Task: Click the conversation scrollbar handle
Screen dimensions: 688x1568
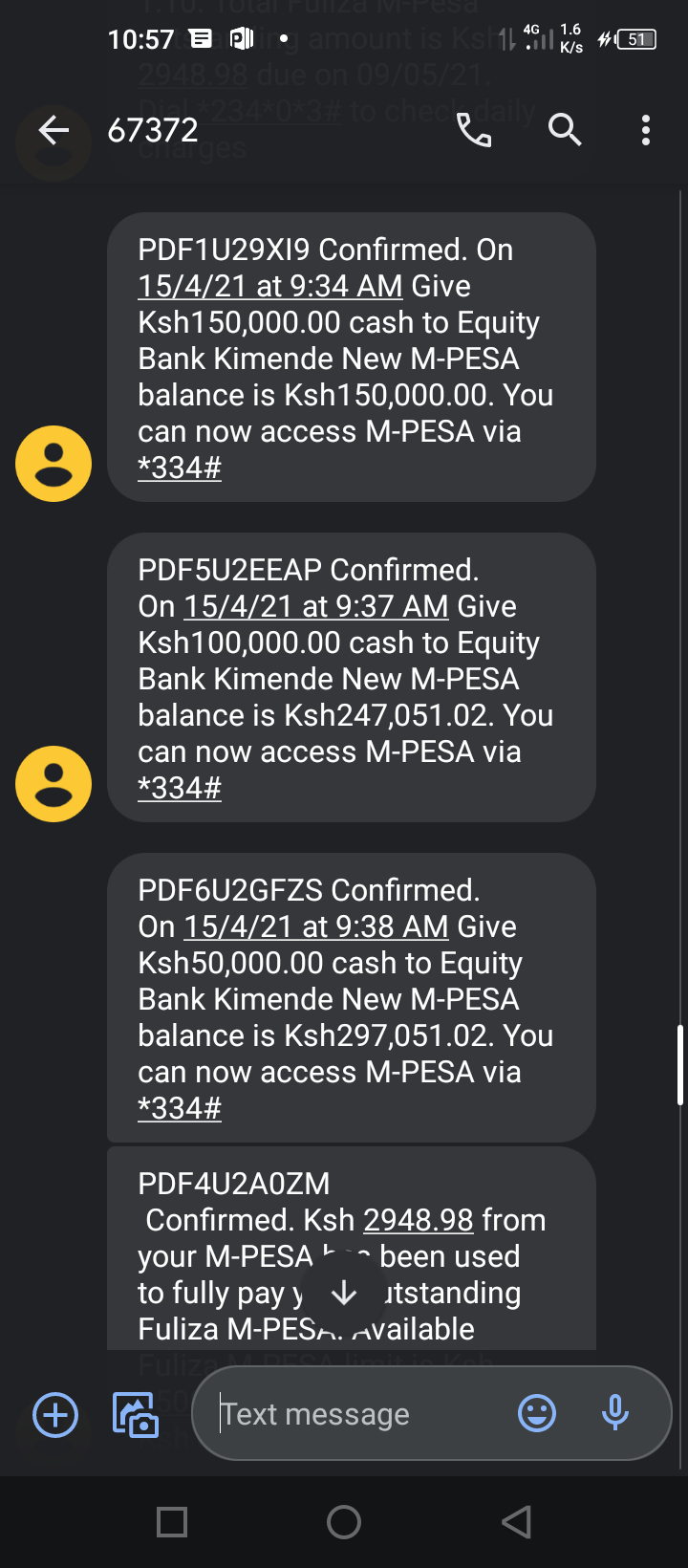Action: [x=680, y=1065]
